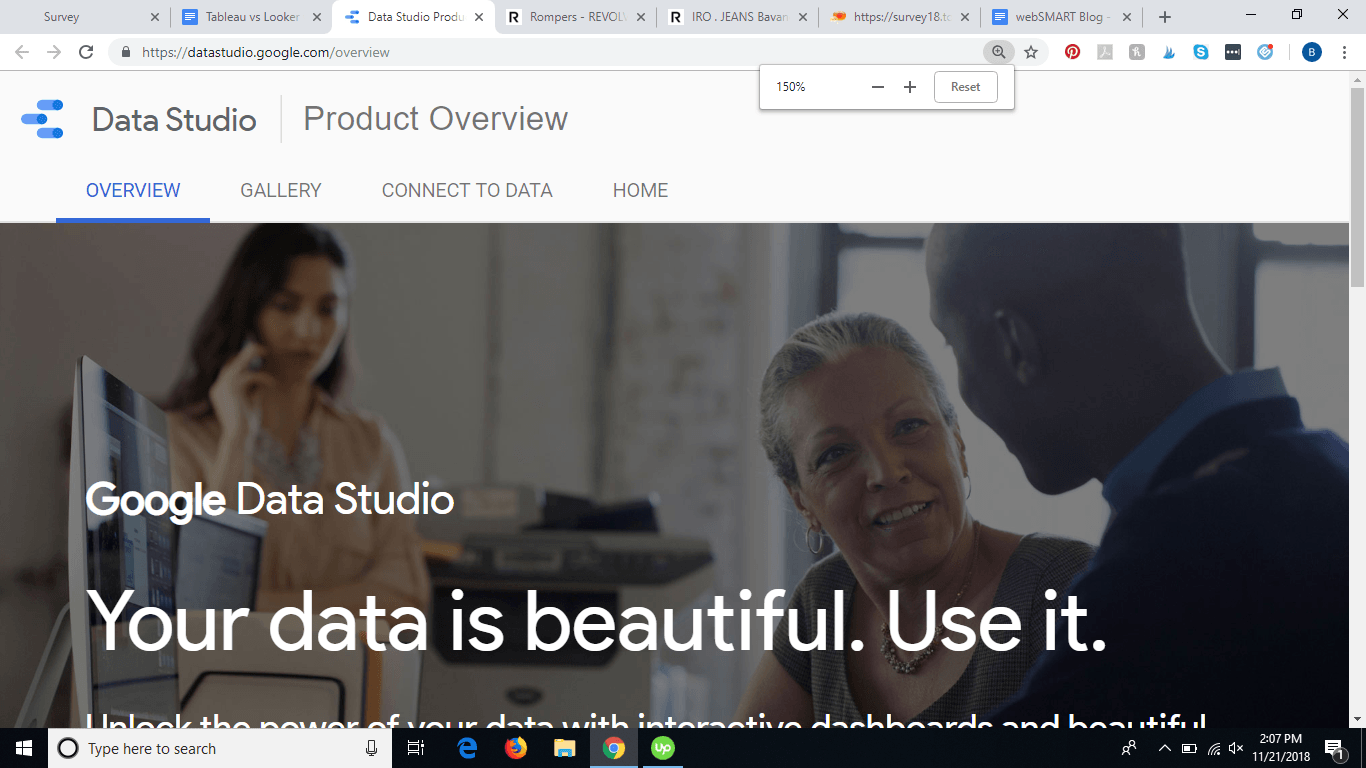Increase zoom with the plus button

tap(910, 87)
